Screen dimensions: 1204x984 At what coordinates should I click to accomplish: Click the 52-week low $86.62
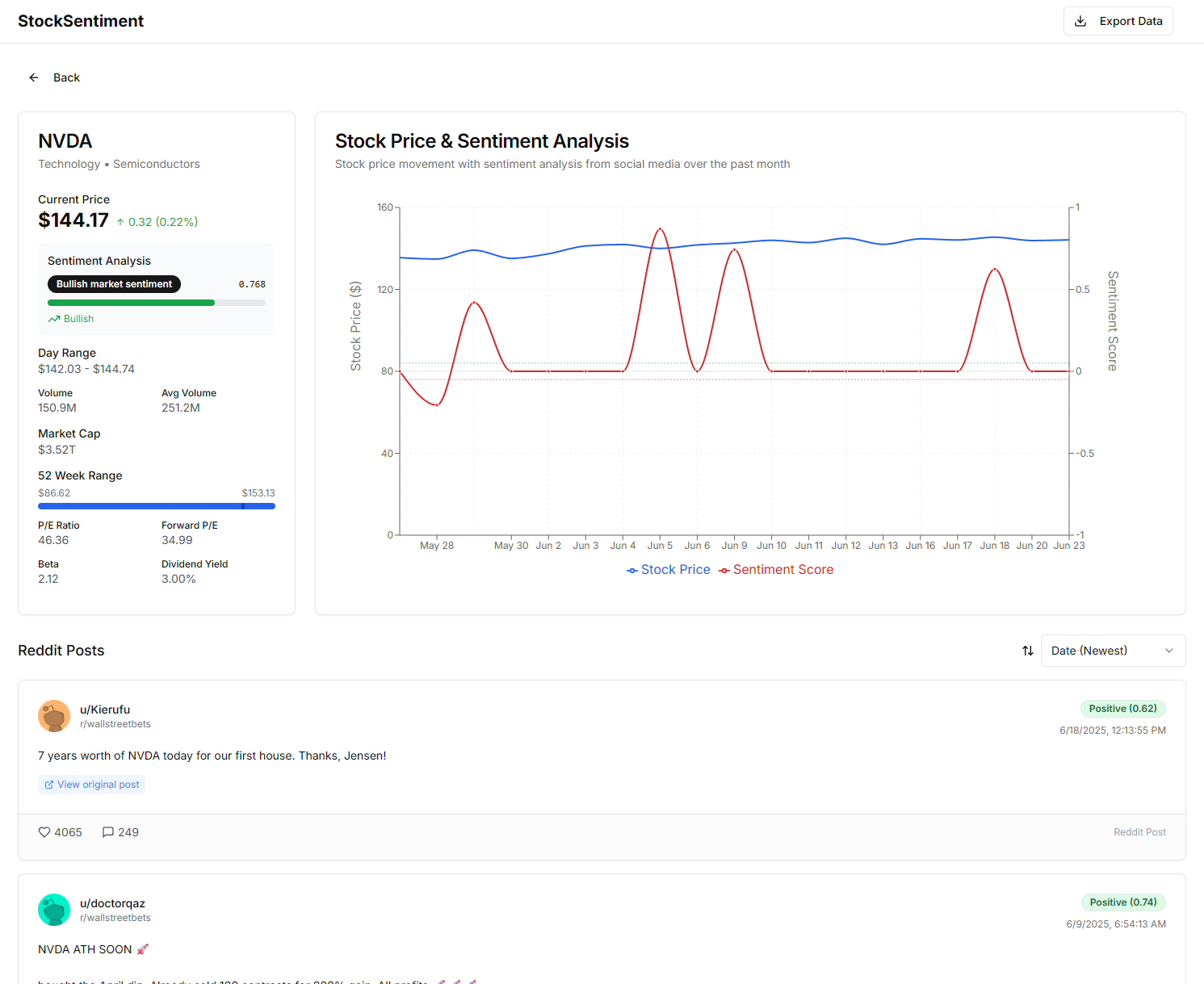click(54, 493)
